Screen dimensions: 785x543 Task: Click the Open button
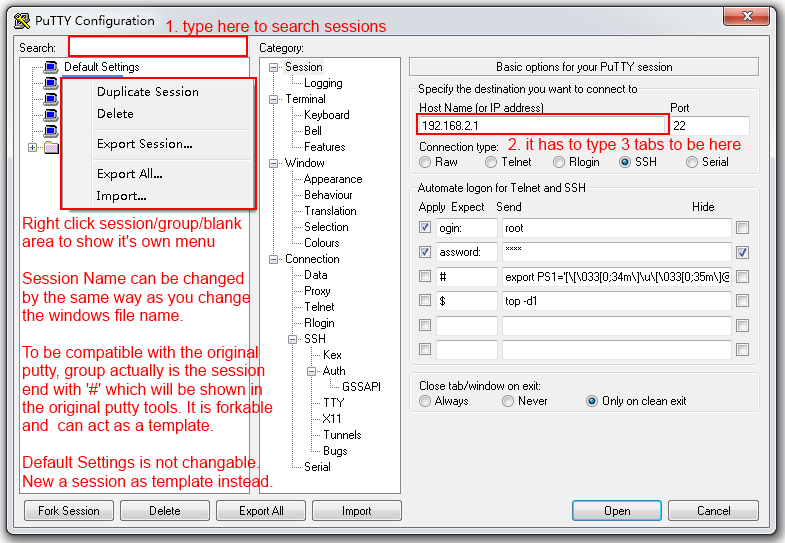[617, 511]
